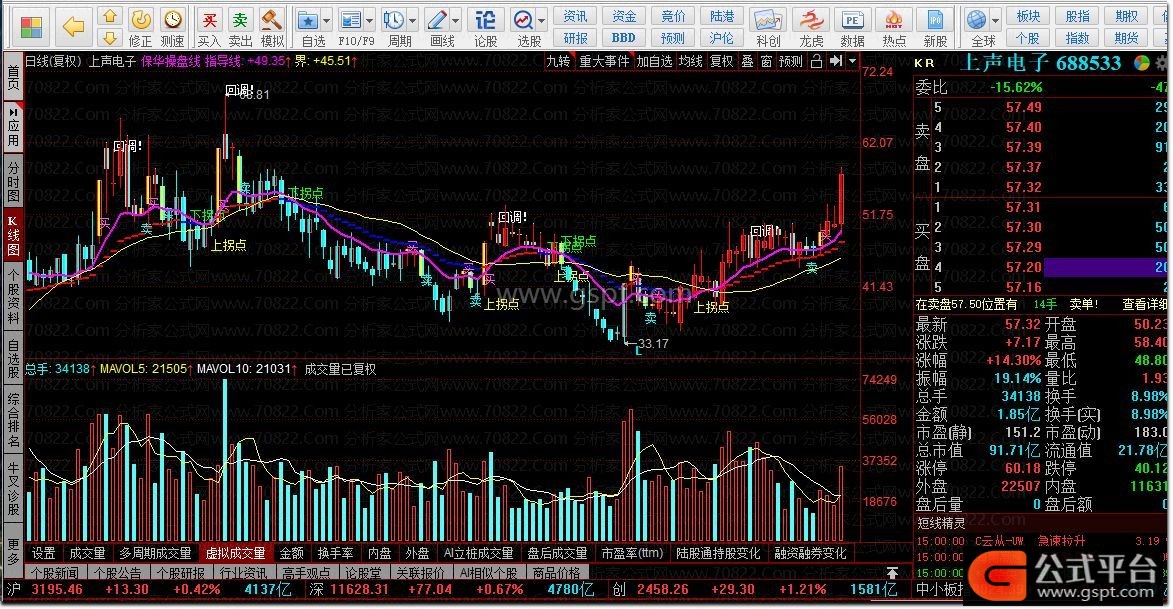Viewport: 1173px width, 609px height.
Task: Open the 龙虎 dragon icon
Action: 811,19
